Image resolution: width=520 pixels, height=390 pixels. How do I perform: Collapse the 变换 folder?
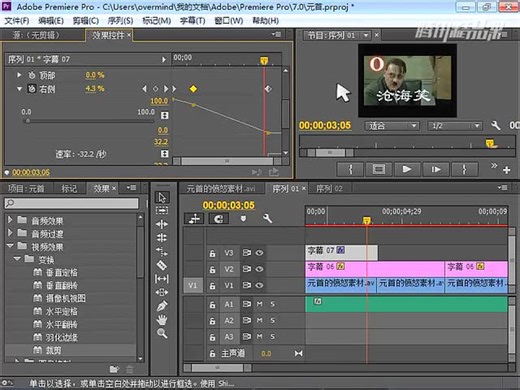pyautogui.click(x=17, y=259)
